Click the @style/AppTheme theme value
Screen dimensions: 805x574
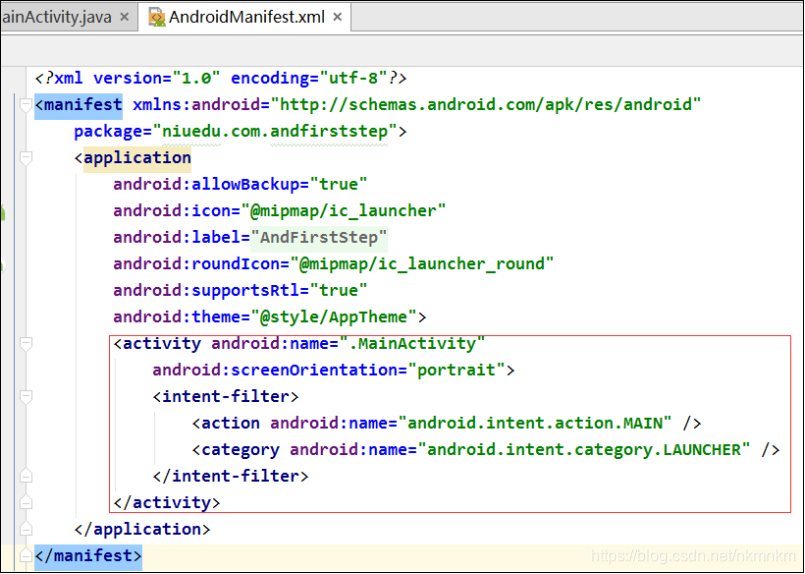click(x=334, y=317)
